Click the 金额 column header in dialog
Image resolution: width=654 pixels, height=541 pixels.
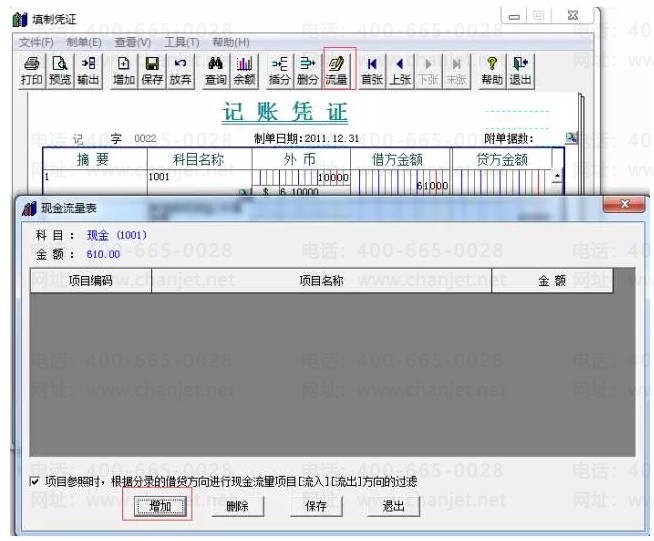(x=552, y=280)
